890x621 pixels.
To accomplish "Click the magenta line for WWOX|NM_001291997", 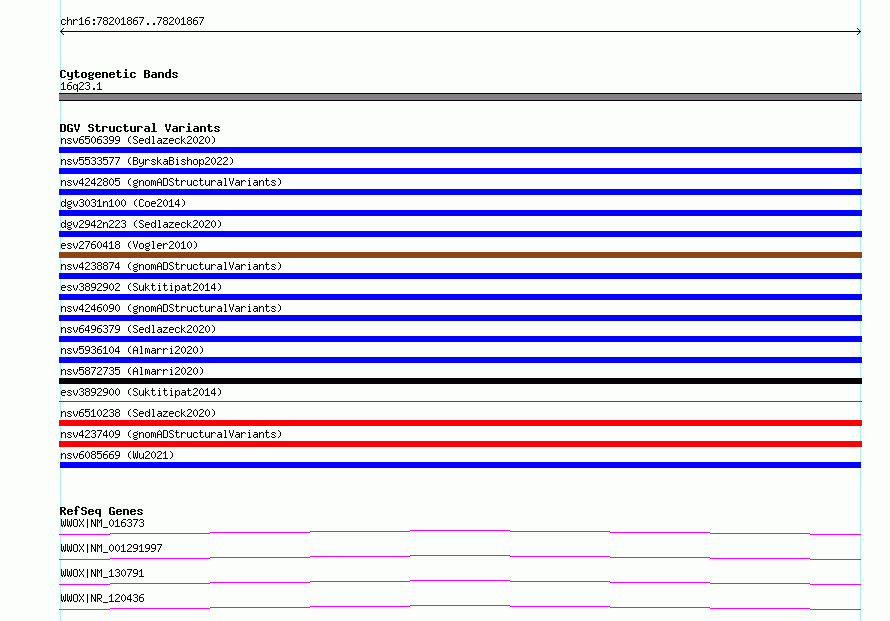I will pos(460,557).
